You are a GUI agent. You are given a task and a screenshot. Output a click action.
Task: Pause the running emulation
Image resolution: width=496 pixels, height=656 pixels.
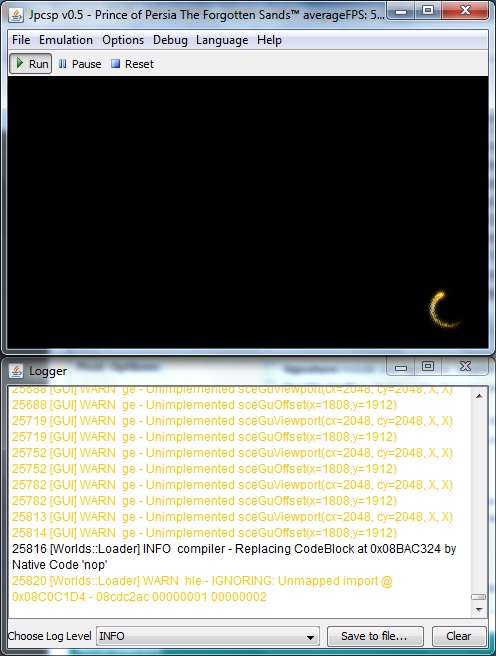pos(79,64)
